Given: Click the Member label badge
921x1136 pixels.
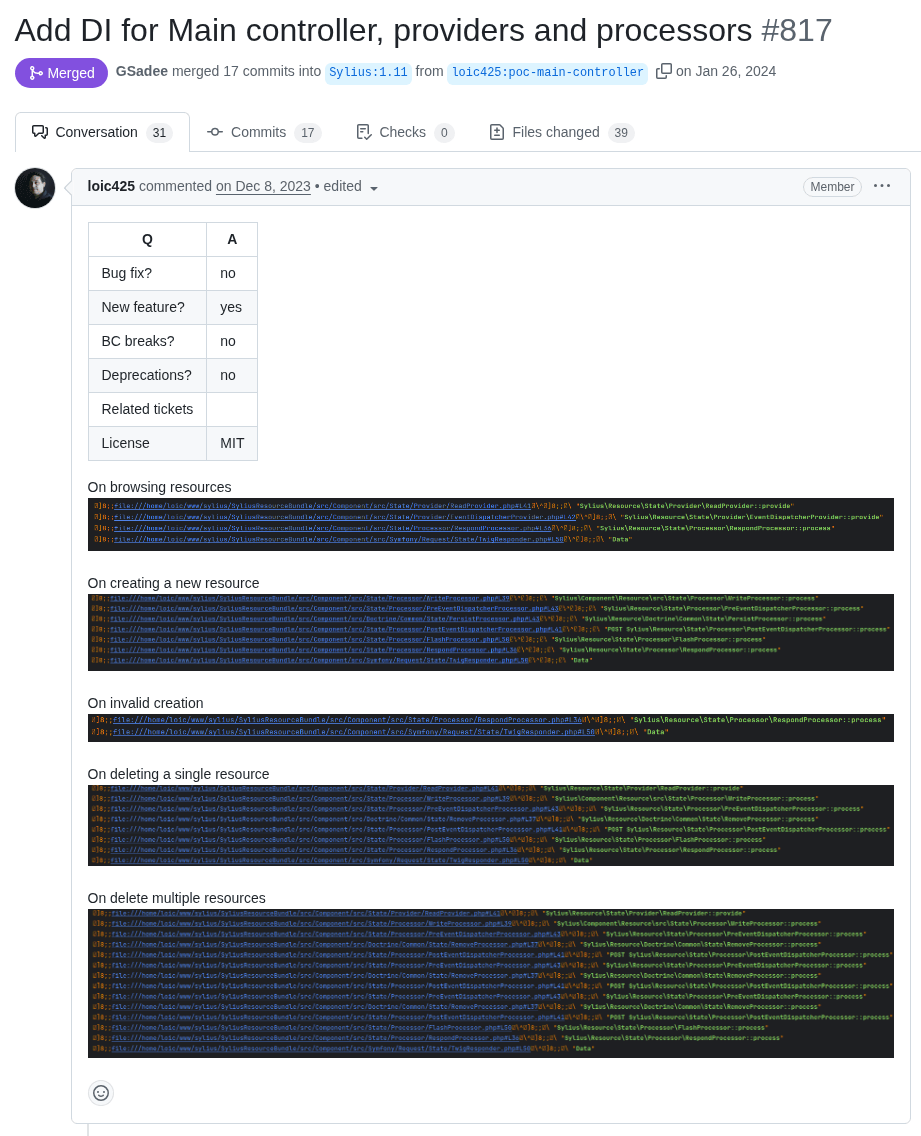Looking at the screenshot, I should coord(832,187).
